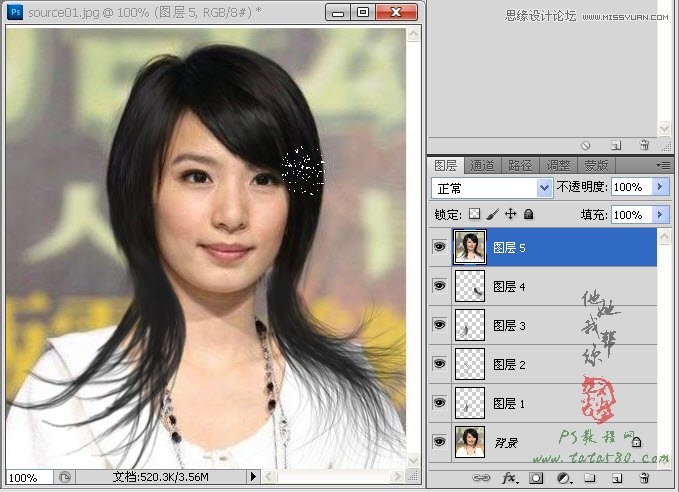Select the 背景 layer thumbnail
This screenshot has height=492, width=679.
tap(469, 442)
